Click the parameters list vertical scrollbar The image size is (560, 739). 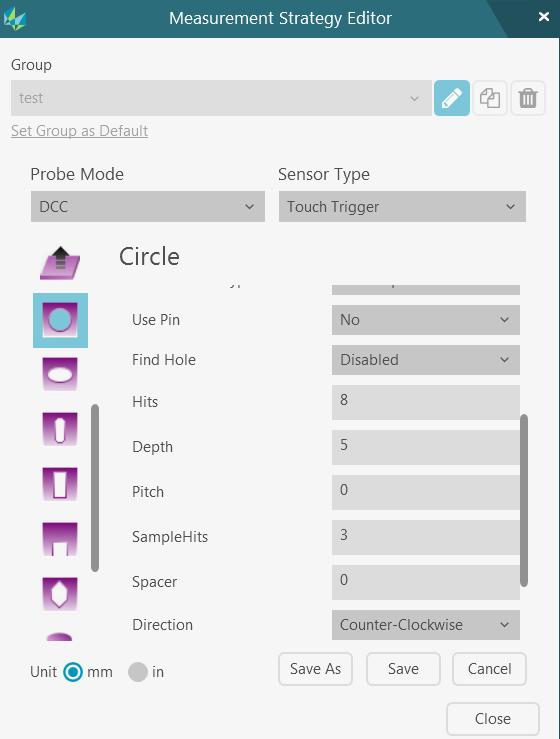pyautogui.click(x=524, y=500)
